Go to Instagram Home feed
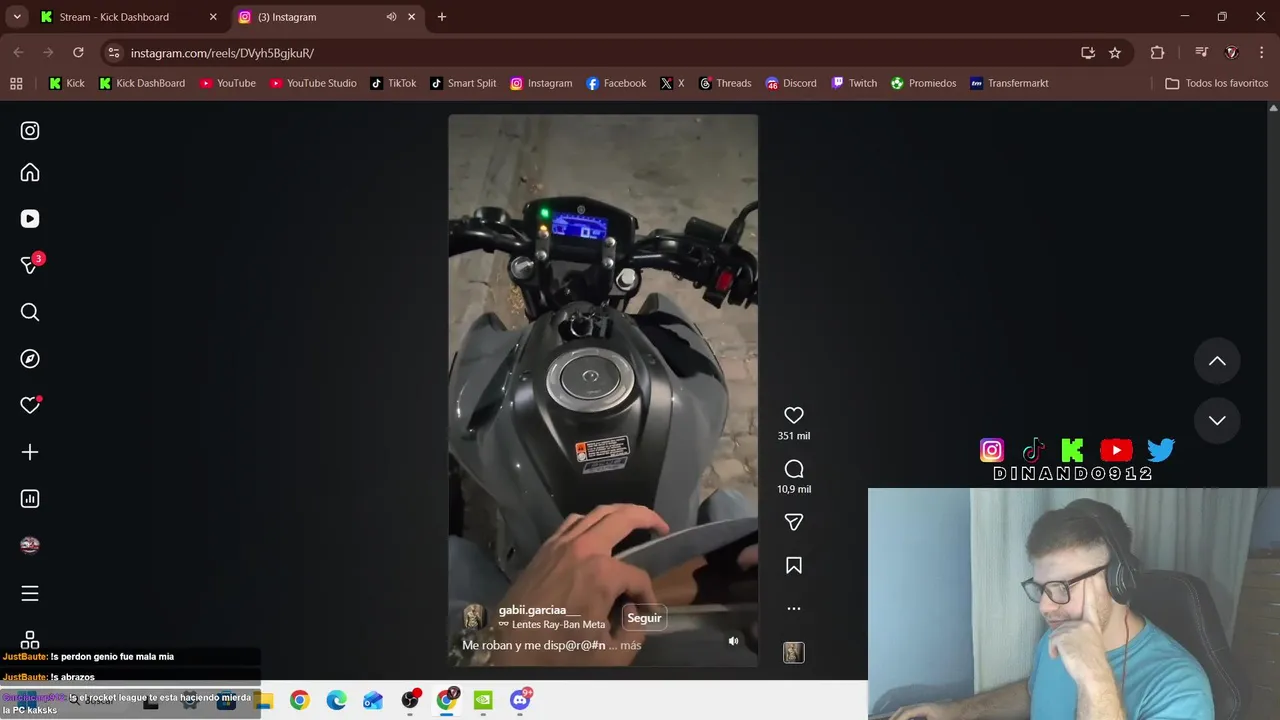Screen dimensions: 1280x720 (x=30, y=173)
